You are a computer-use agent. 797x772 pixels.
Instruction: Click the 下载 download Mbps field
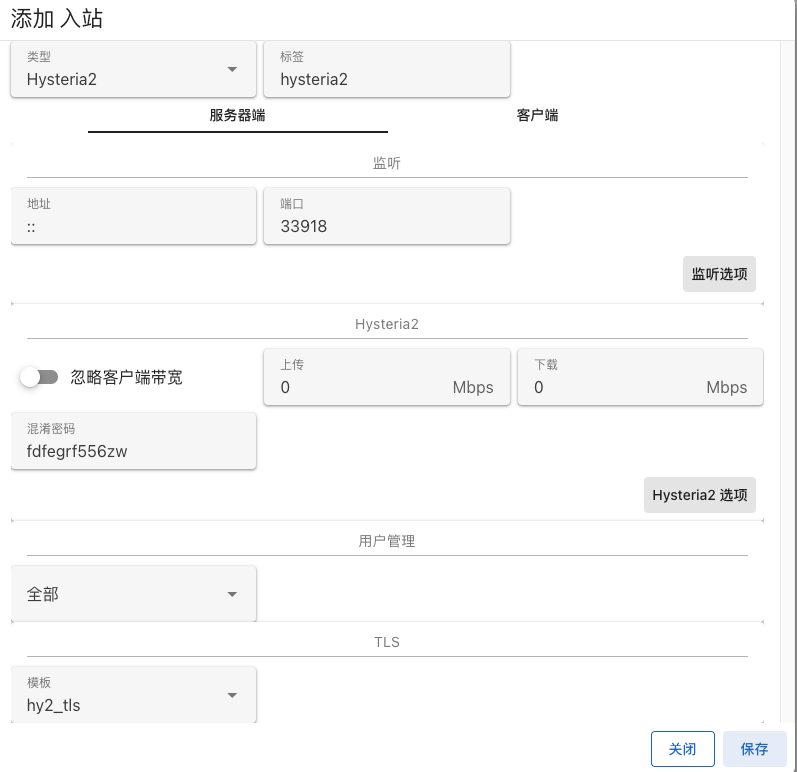pyautogui.click(x=640, y=377)
